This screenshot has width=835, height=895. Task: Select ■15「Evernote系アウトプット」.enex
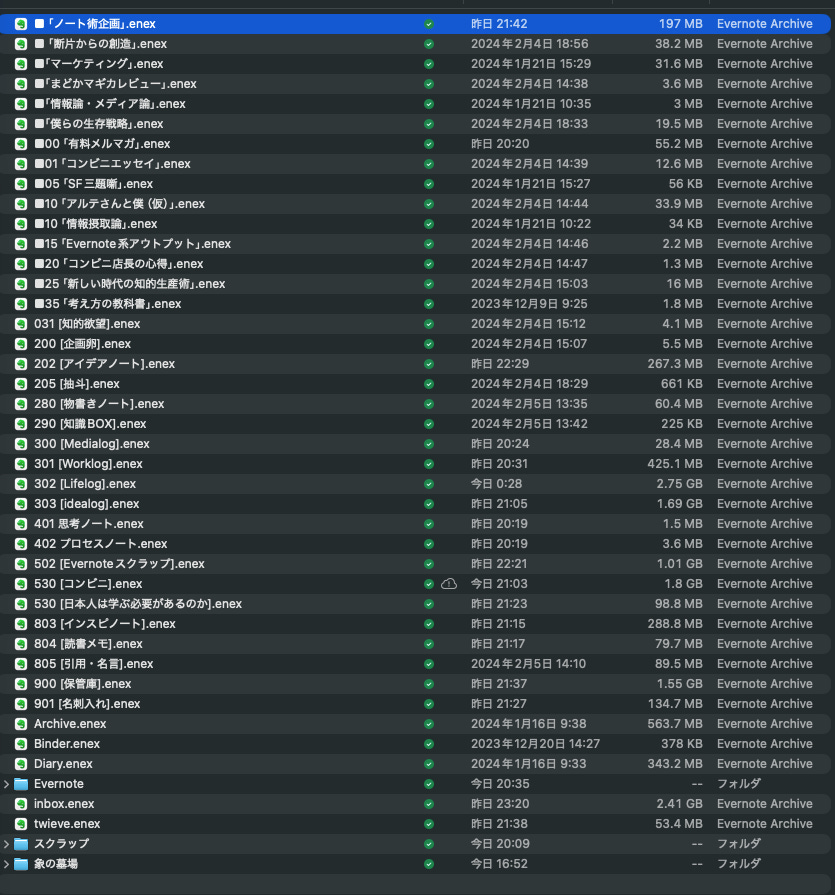pyautogui.click(x=132, y=244)
